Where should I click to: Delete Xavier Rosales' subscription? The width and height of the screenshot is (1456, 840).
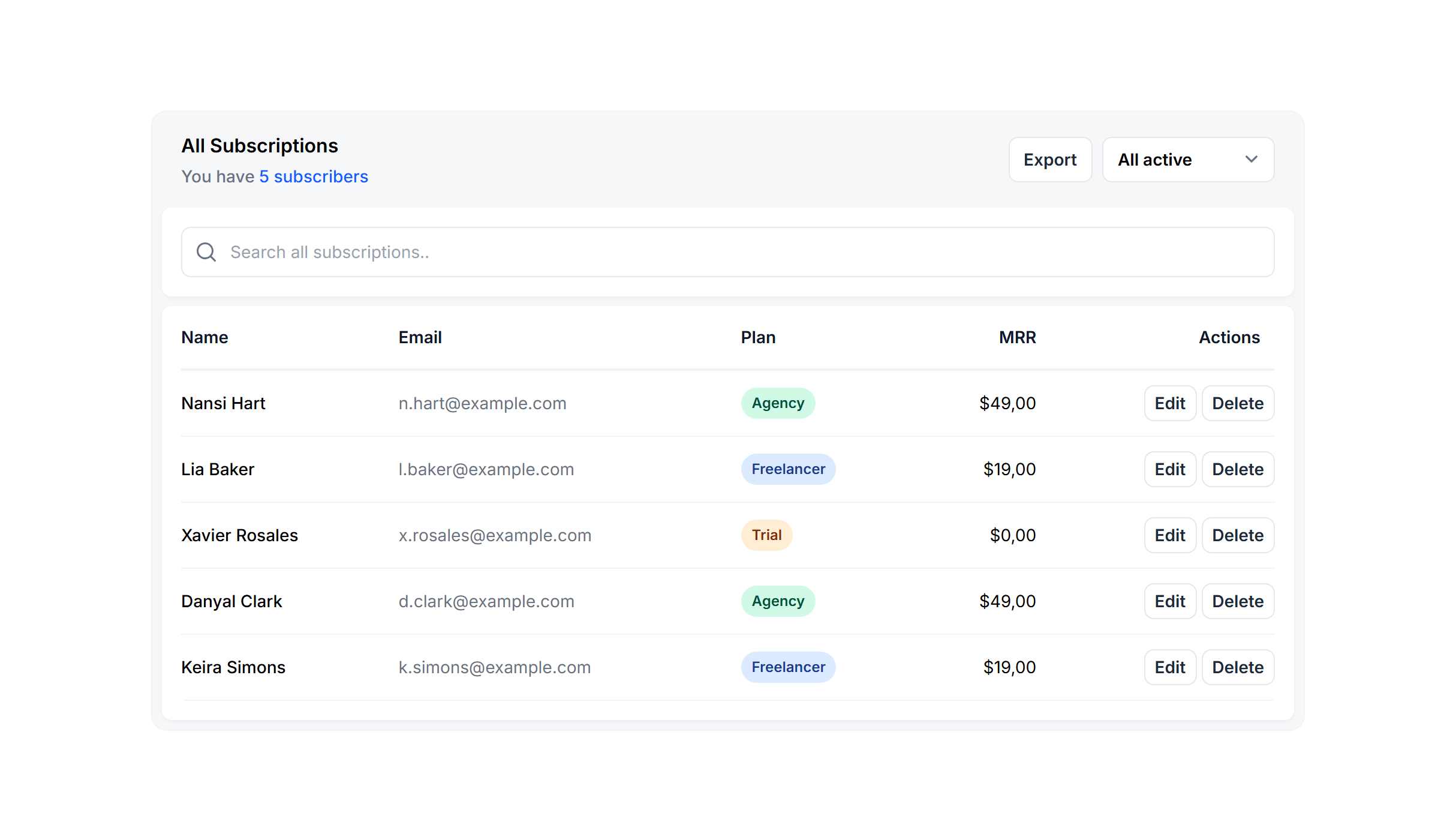pos(1238,535)
